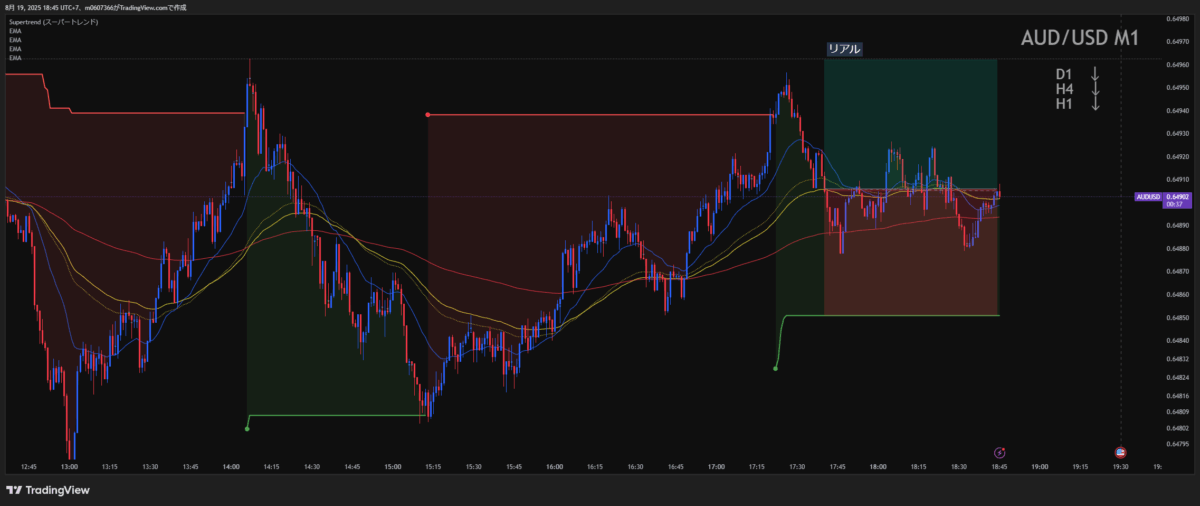Select the first EMA indicator legend entry
This screenshot has width=1200, height=506.
15,31
